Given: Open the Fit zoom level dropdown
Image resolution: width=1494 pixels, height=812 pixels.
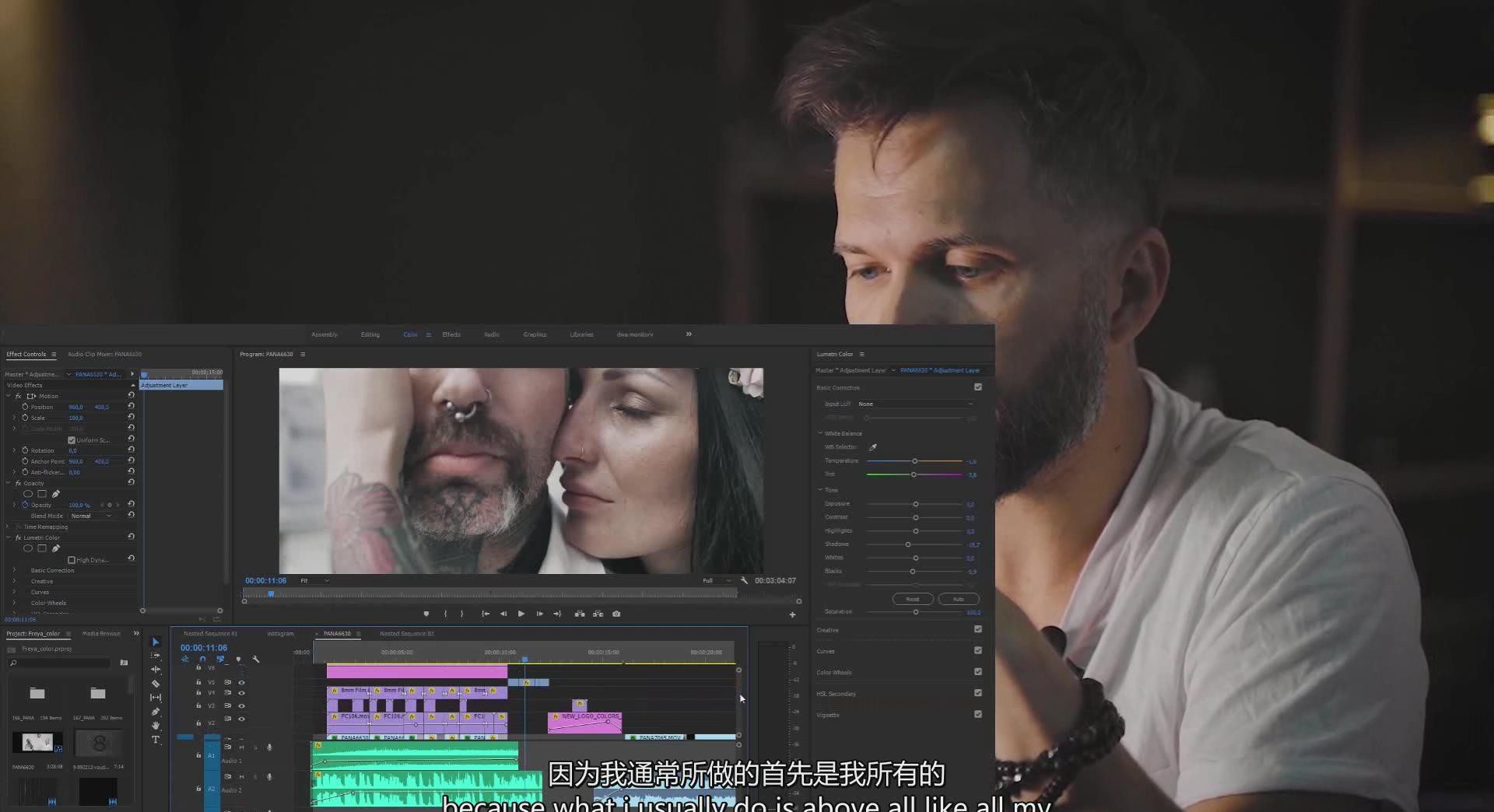Looking at the screenshot, I should (x=314, y=580).
